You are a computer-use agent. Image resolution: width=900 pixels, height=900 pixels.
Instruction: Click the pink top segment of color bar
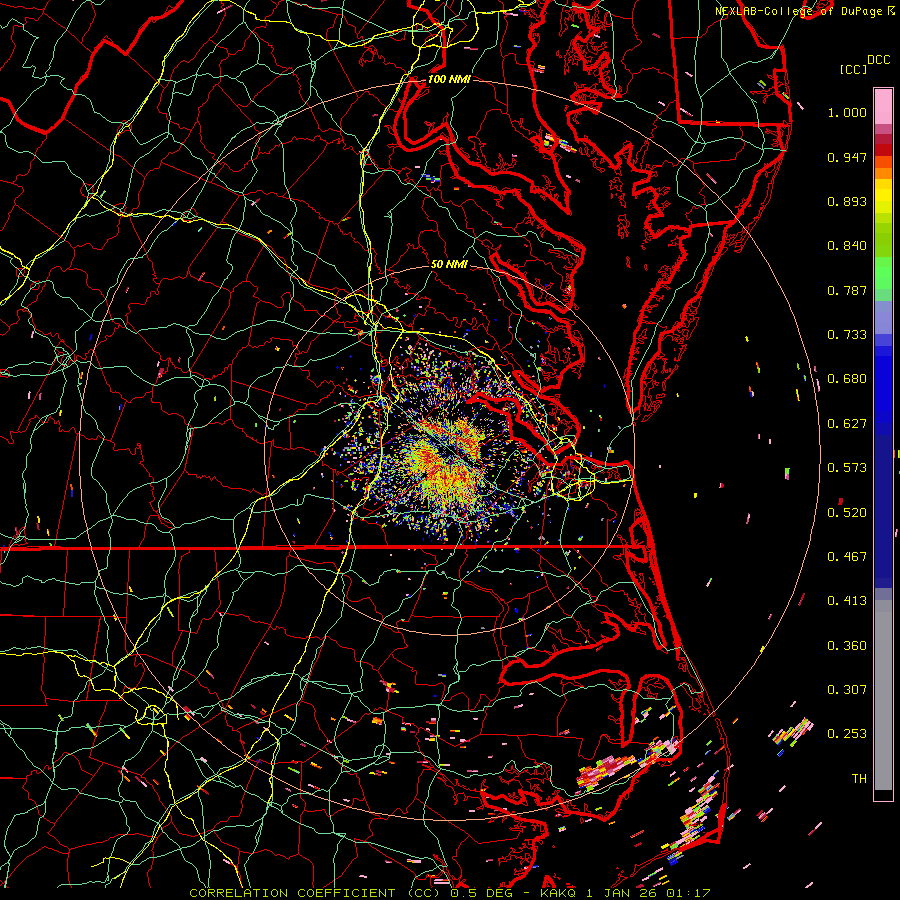(x=883, y=106)
